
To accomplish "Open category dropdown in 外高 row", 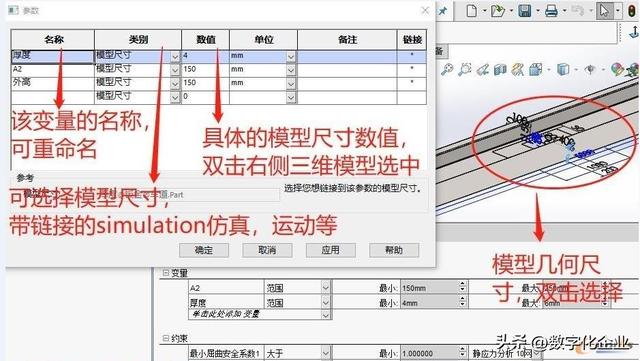I will pyautogui.click(x=175, y=84).
